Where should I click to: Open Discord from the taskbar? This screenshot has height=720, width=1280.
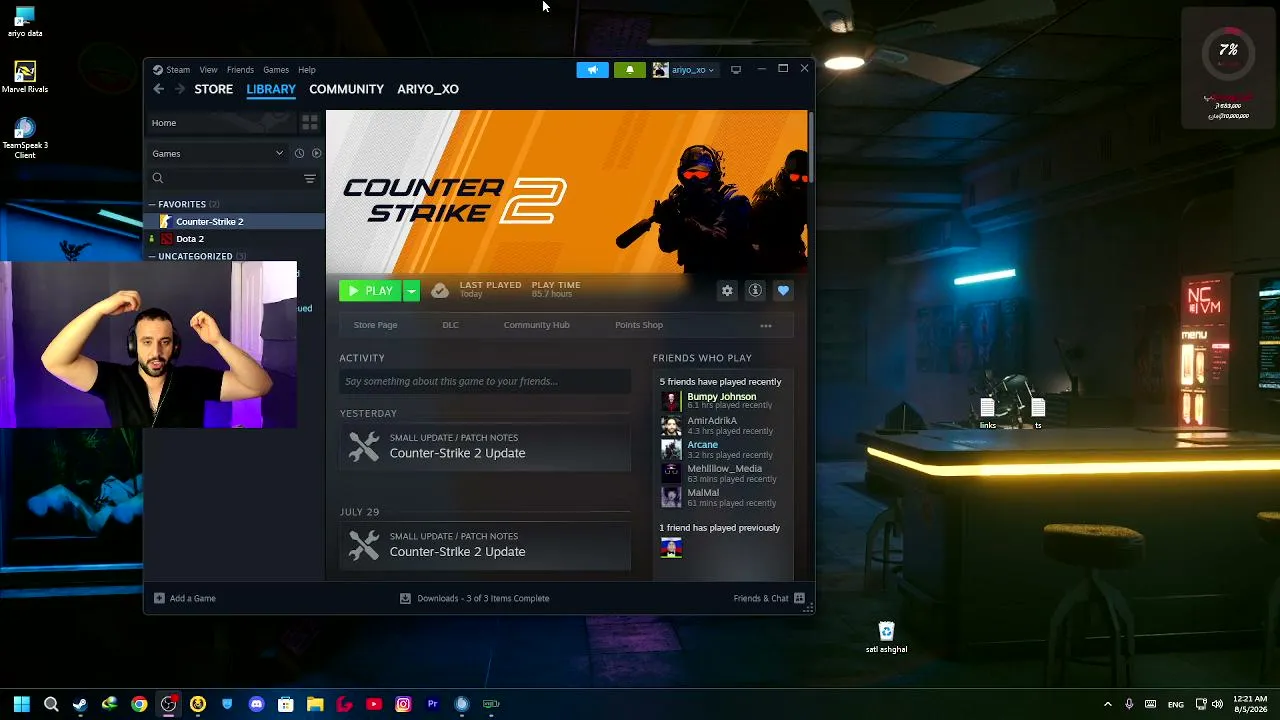coord(256,704)
